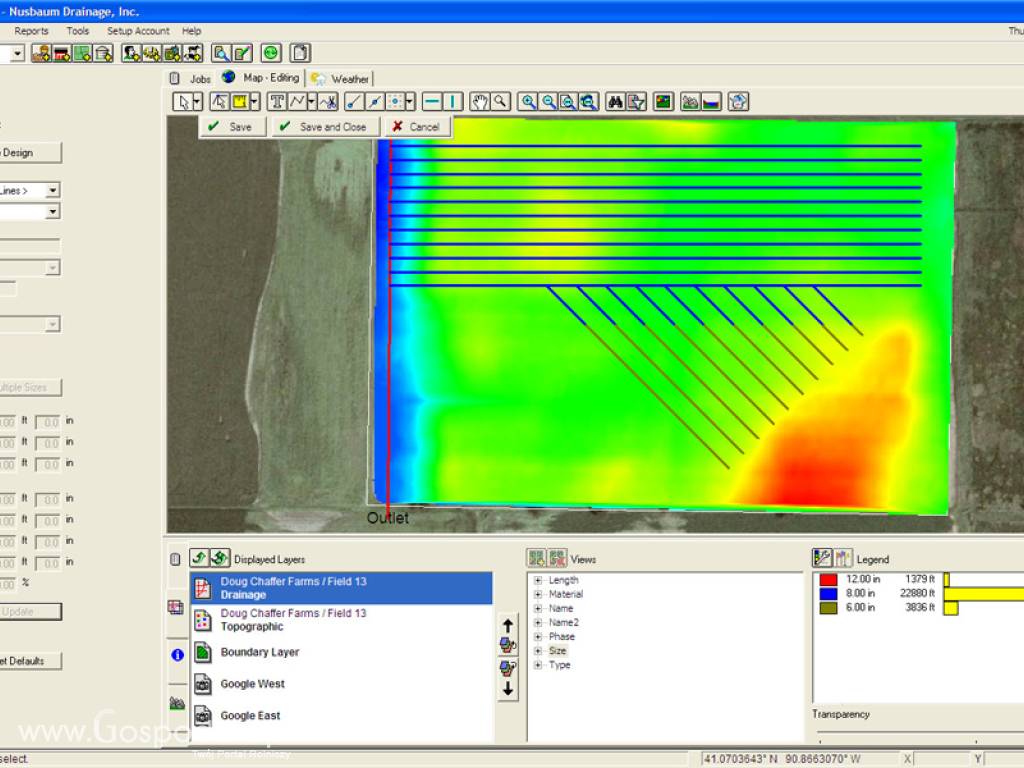Open the Tools menu
This screenshot has width=1024, height=768.
[78, 31]
